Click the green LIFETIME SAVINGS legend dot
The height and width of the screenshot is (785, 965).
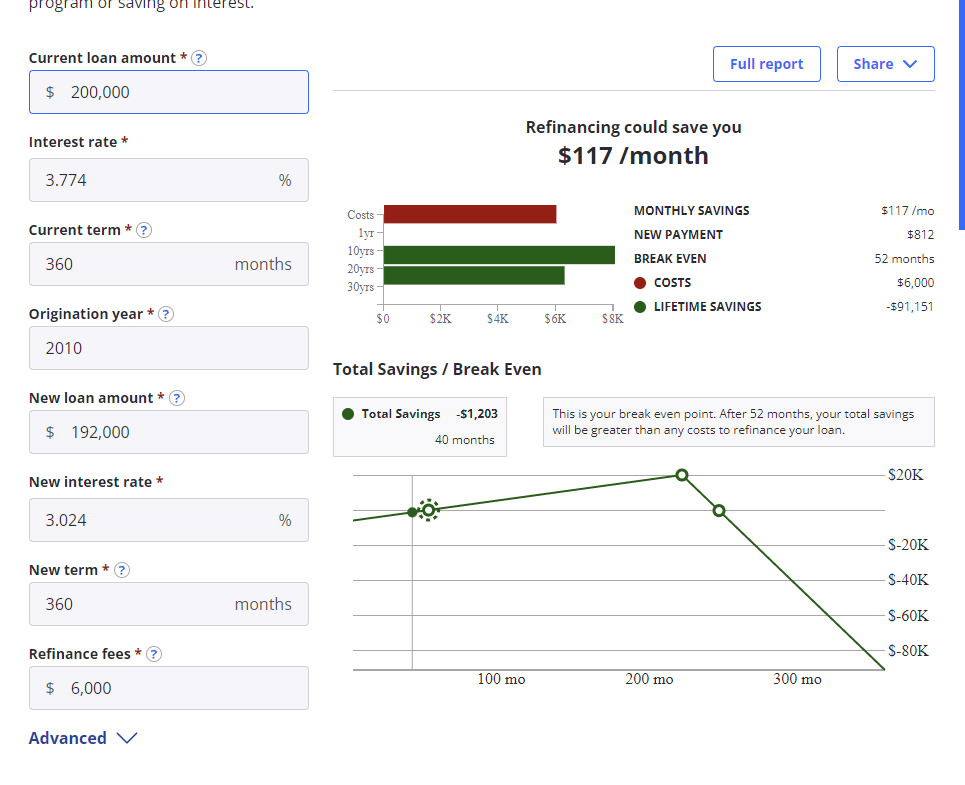point(640,307)
